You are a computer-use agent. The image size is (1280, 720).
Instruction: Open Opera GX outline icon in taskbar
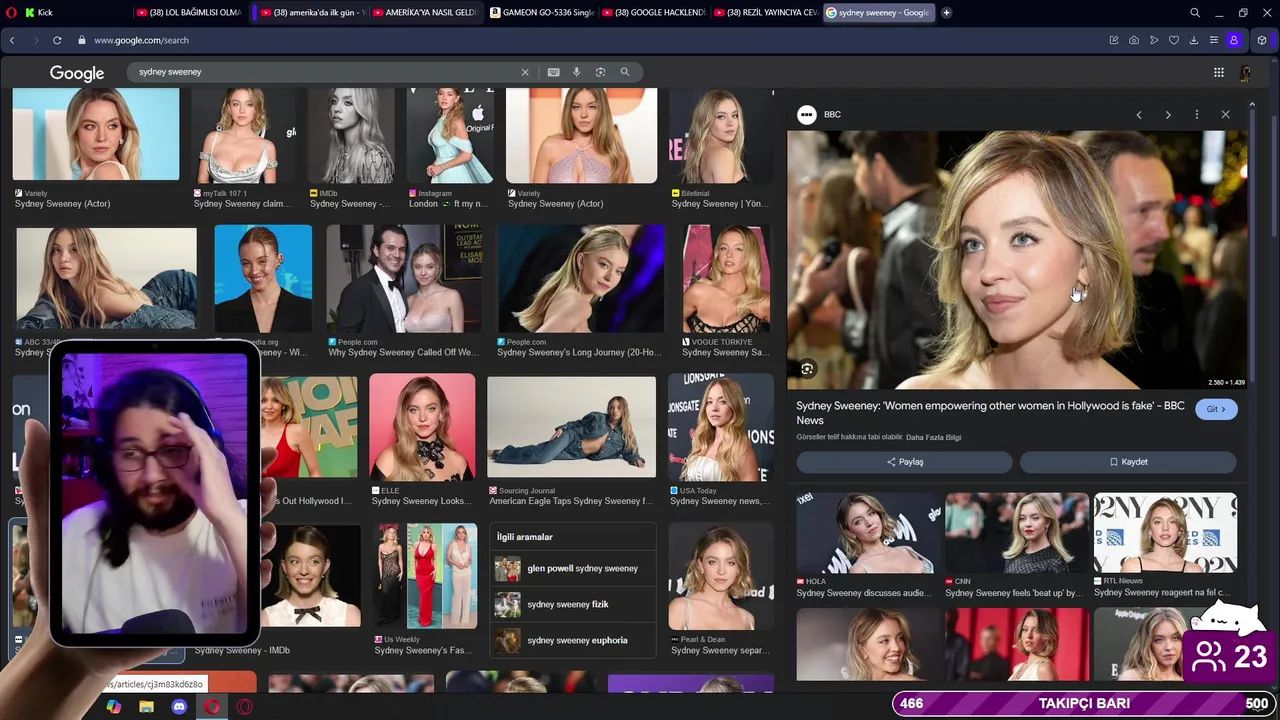pos(245,707)
